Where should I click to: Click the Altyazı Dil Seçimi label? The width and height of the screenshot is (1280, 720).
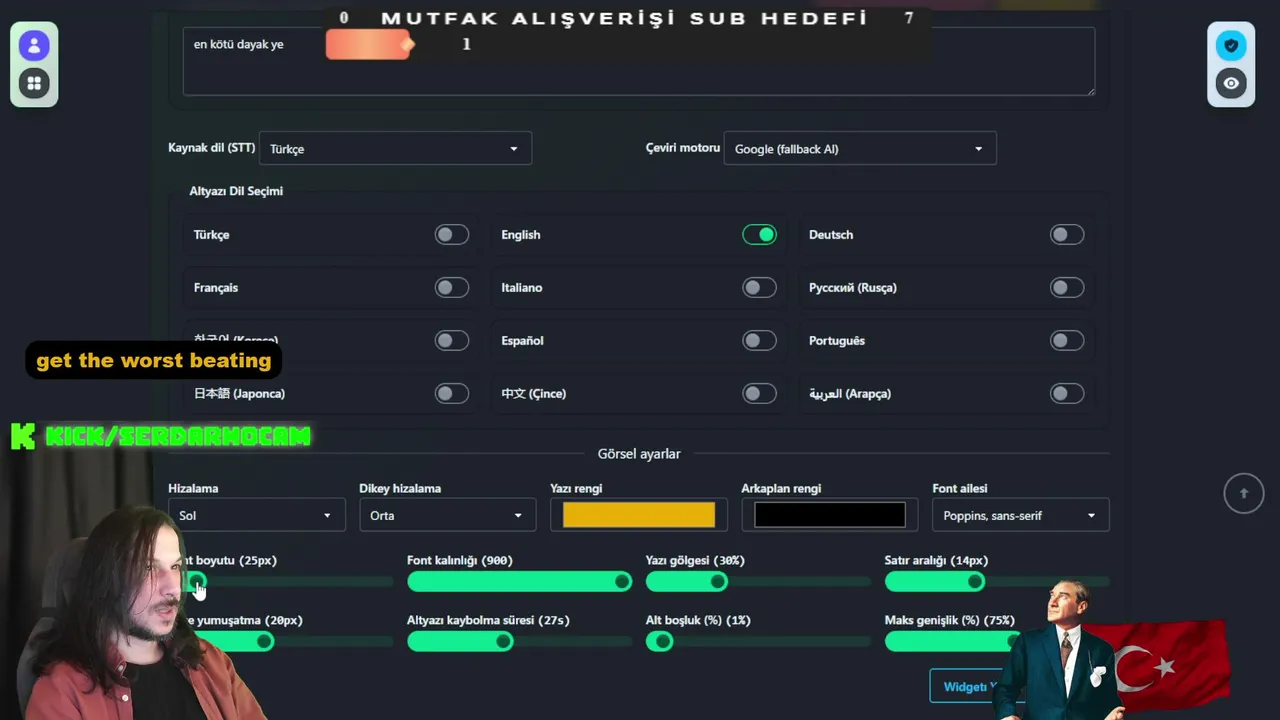(236, 190)
